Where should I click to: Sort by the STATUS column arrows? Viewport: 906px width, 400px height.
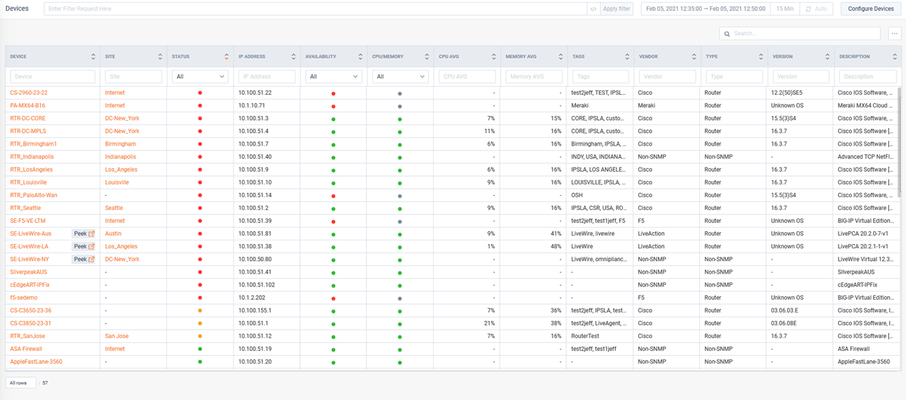(x=226, y=57)
